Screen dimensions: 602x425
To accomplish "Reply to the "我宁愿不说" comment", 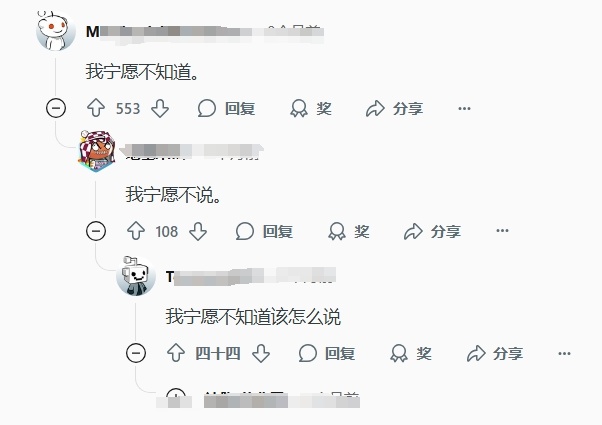I will [264, 231].
